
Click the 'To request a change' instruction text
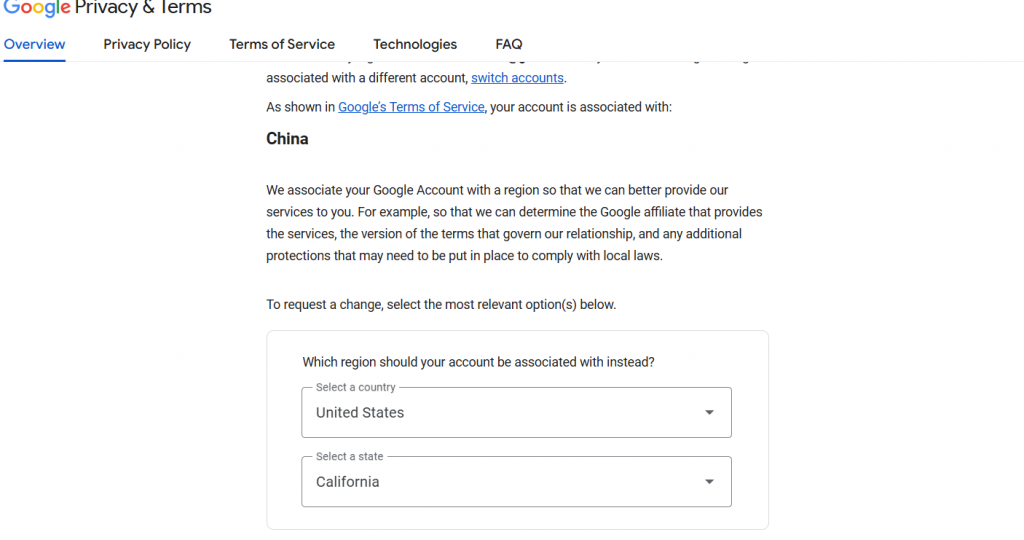[x=441, y=304]
